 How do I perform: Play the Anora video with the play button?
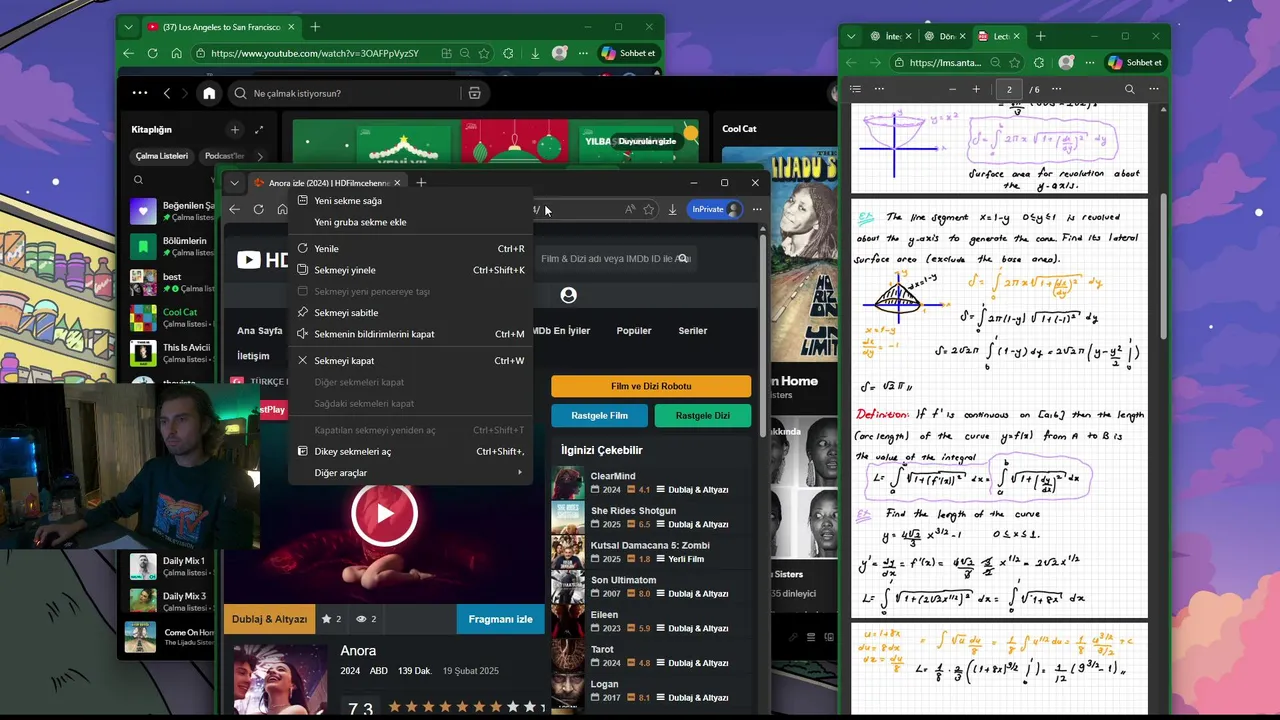pos(384,513)
